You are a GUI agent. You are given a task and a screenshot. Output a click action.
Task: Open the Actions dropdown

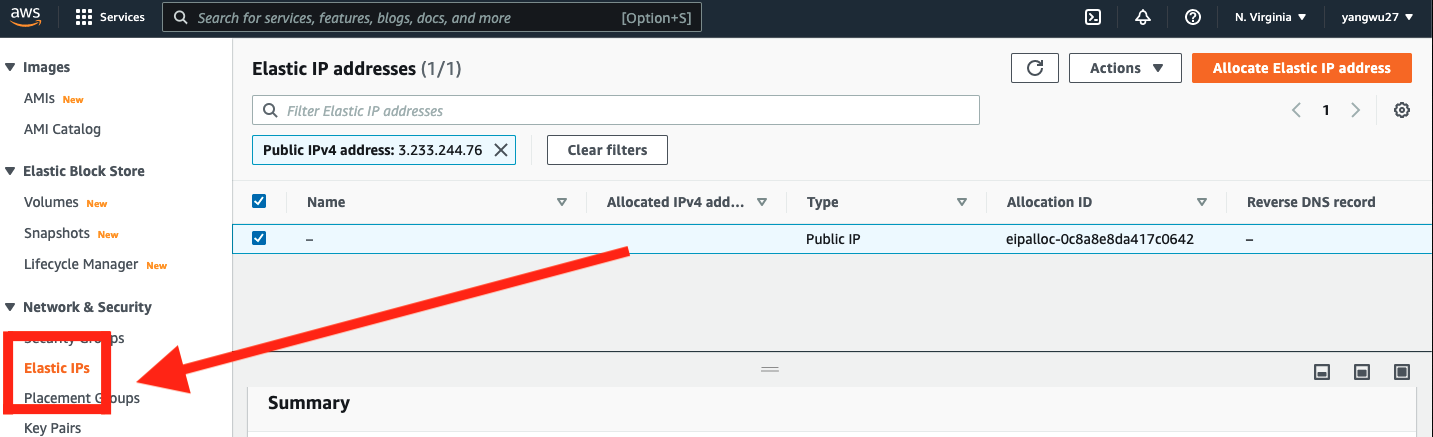tap(1125, 68)
